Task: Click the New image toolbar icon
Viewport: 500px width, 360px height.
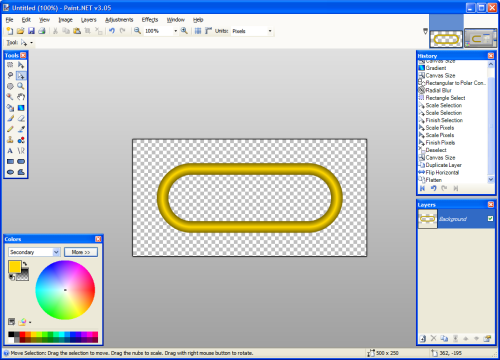Action: tap(10, 31)
